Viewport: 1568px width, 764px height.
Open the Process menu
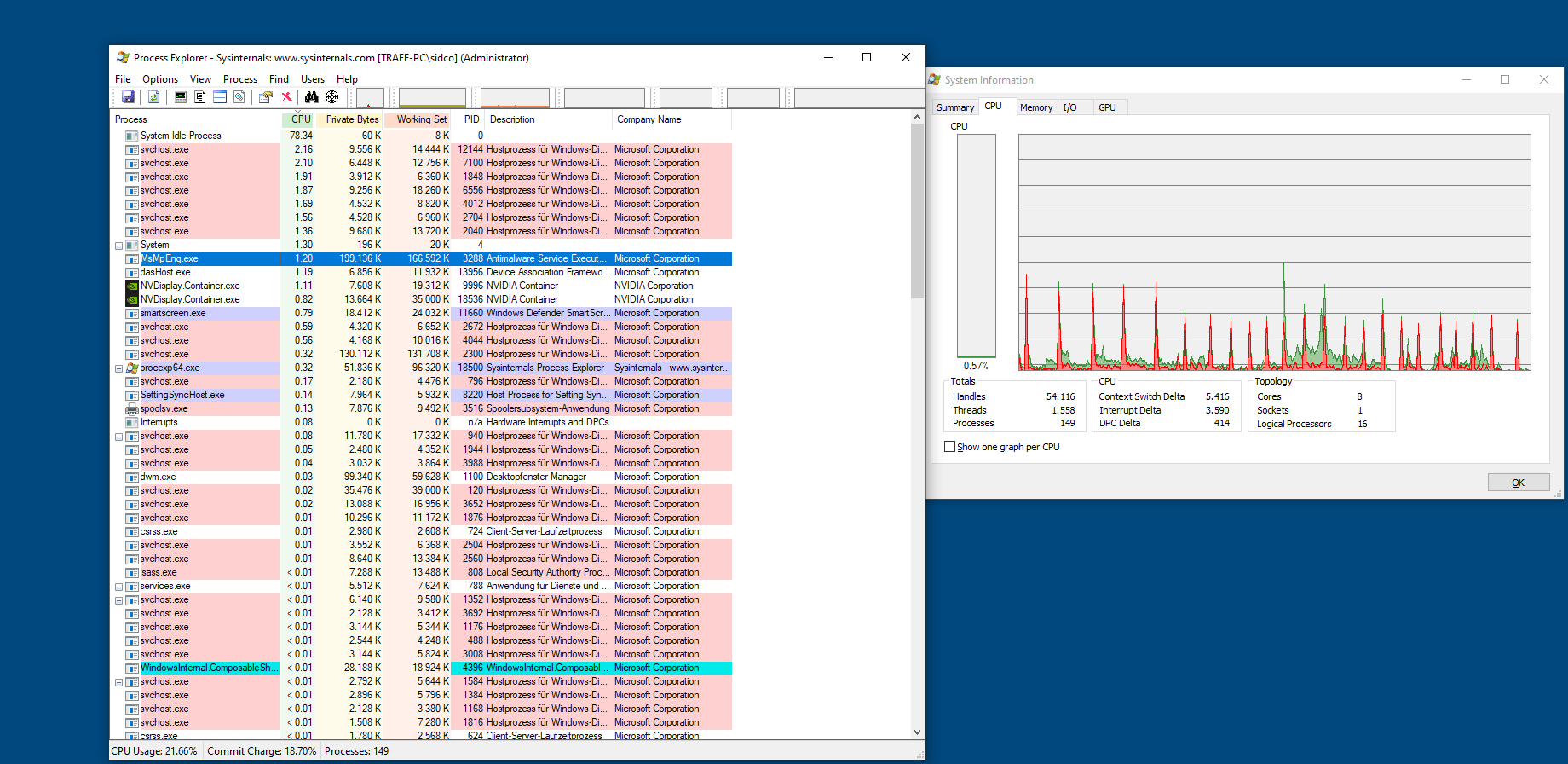tap(240, 79)
